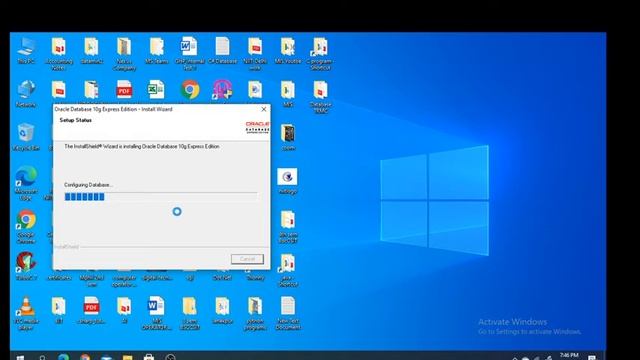Open the GRP Internal Test Word document
This screenshot has height=360, width=640.
pyautogui.click(x=189, y=53)
